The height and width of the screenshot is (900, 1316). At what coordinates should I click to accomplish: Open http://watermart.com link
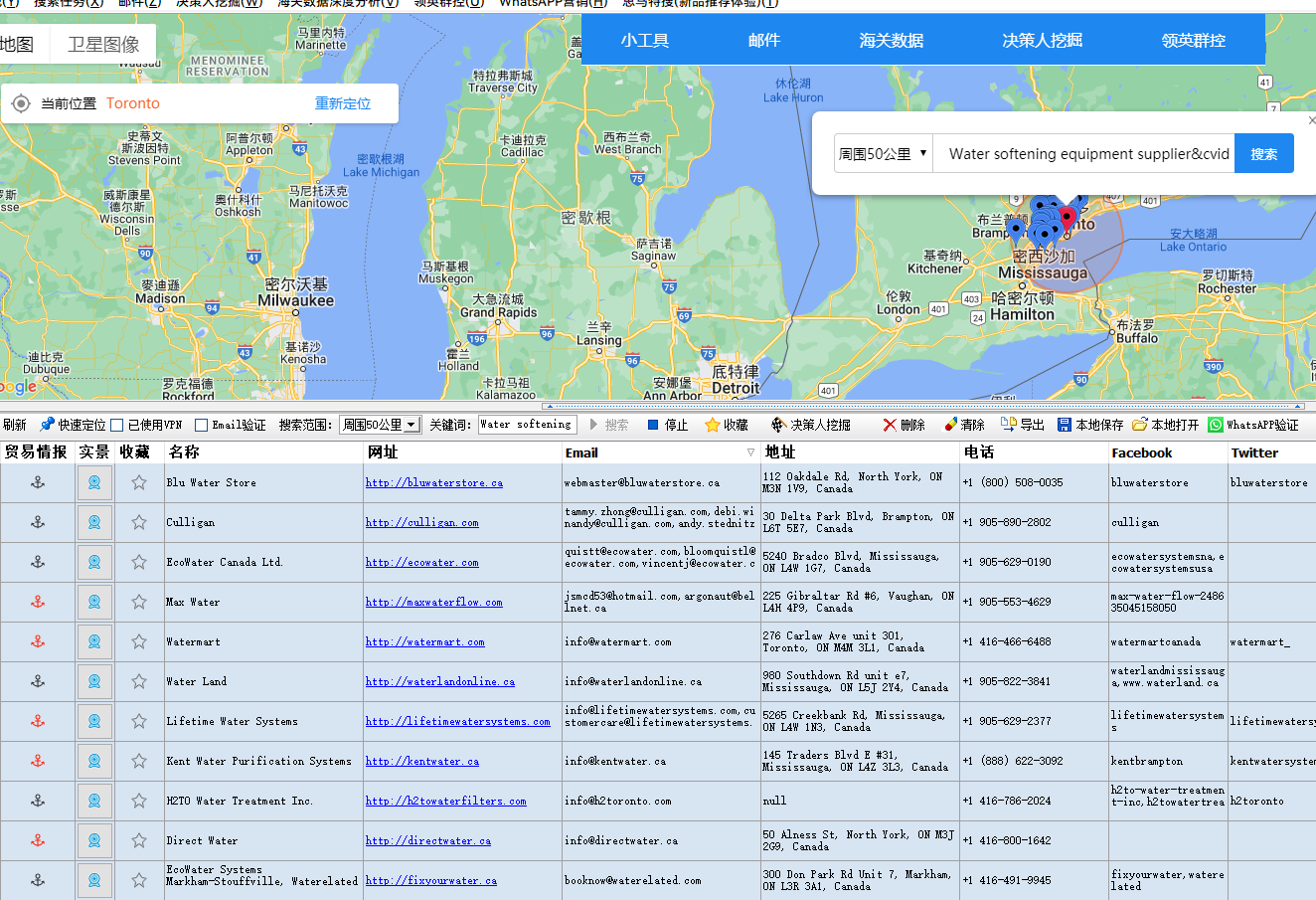pyautogui.click(x=425, y=641)
